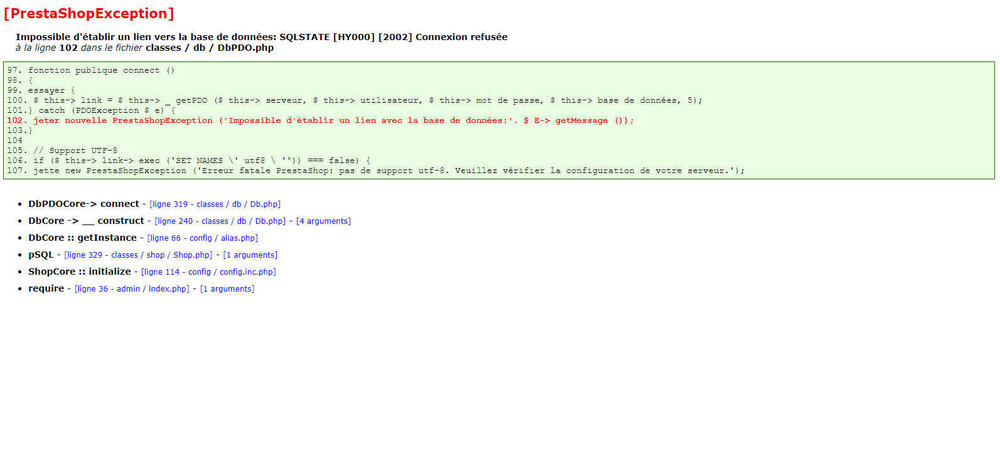Screen dimensions: 1000x464
Task: Click code line 101 catch PDOException
Action: click(x=91, y=110)
